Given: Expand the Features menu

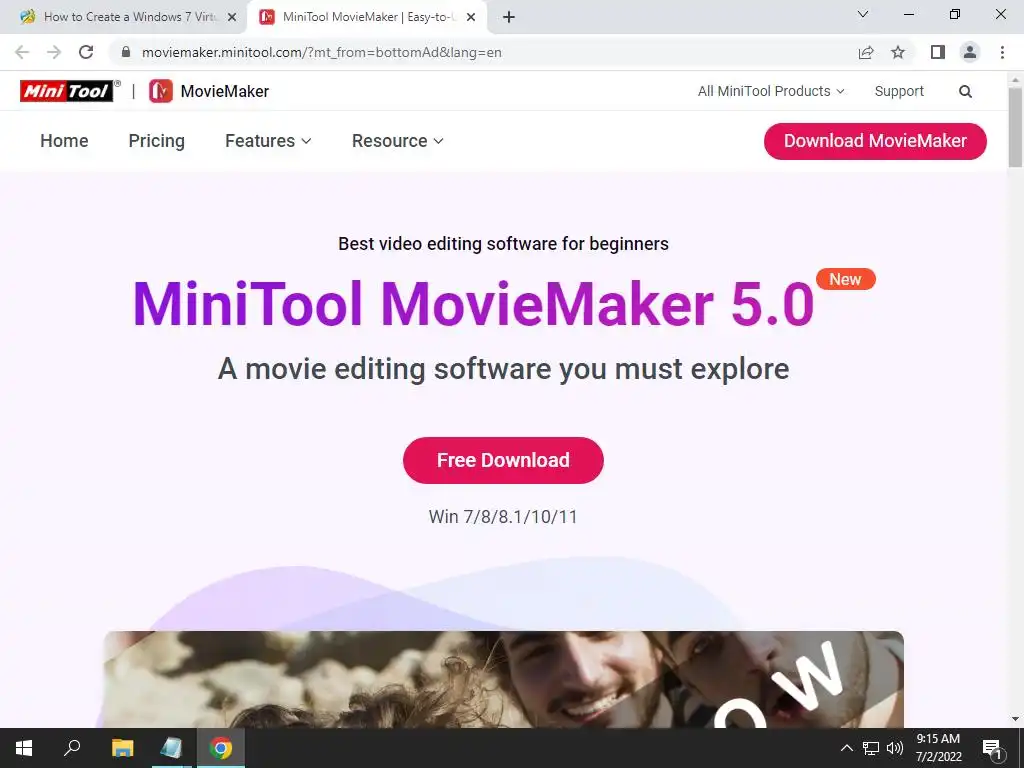Looking at the screenshot, I should 268,140.
